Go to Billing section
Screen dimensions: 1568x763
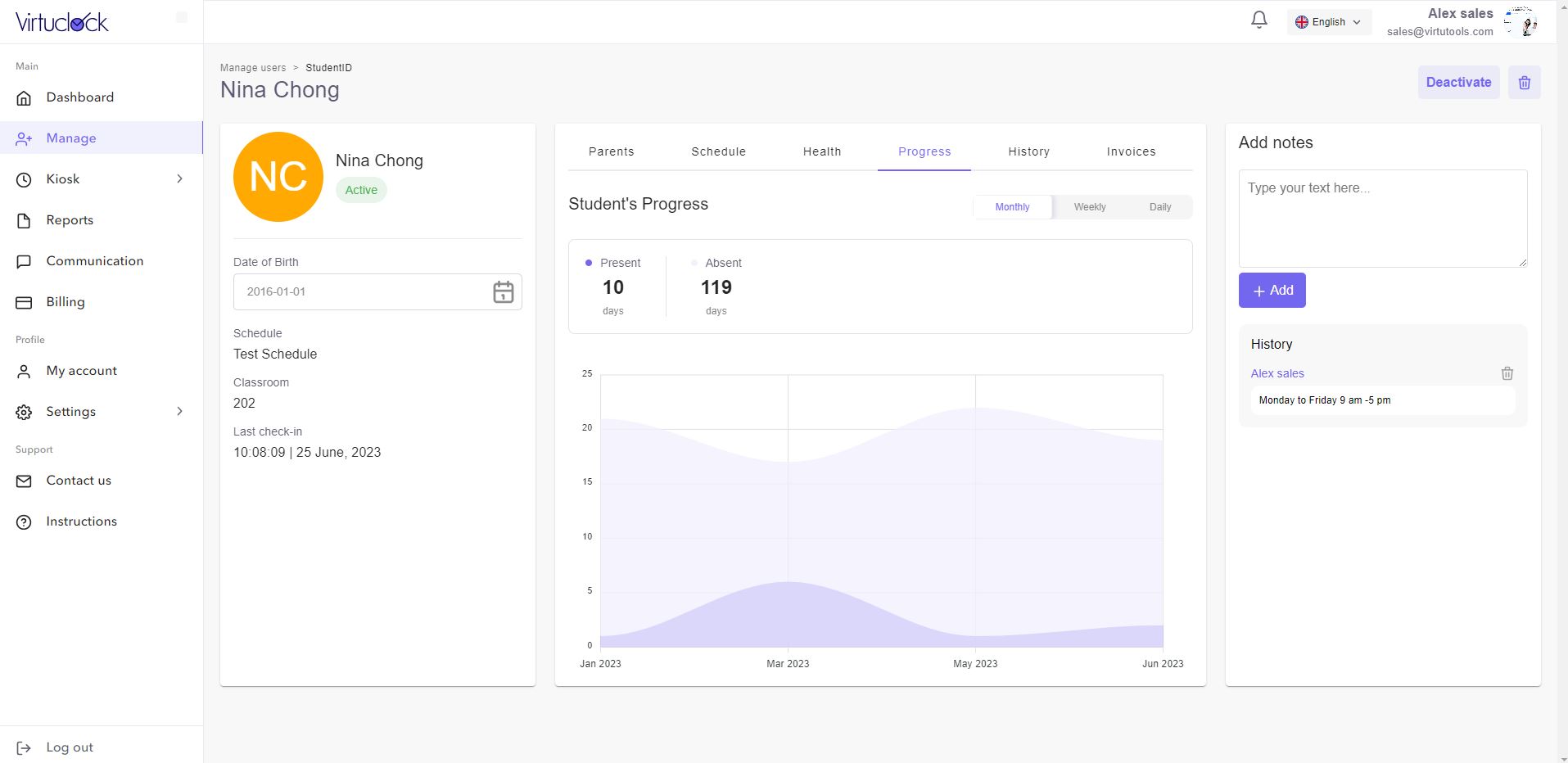tap(66, 302)
